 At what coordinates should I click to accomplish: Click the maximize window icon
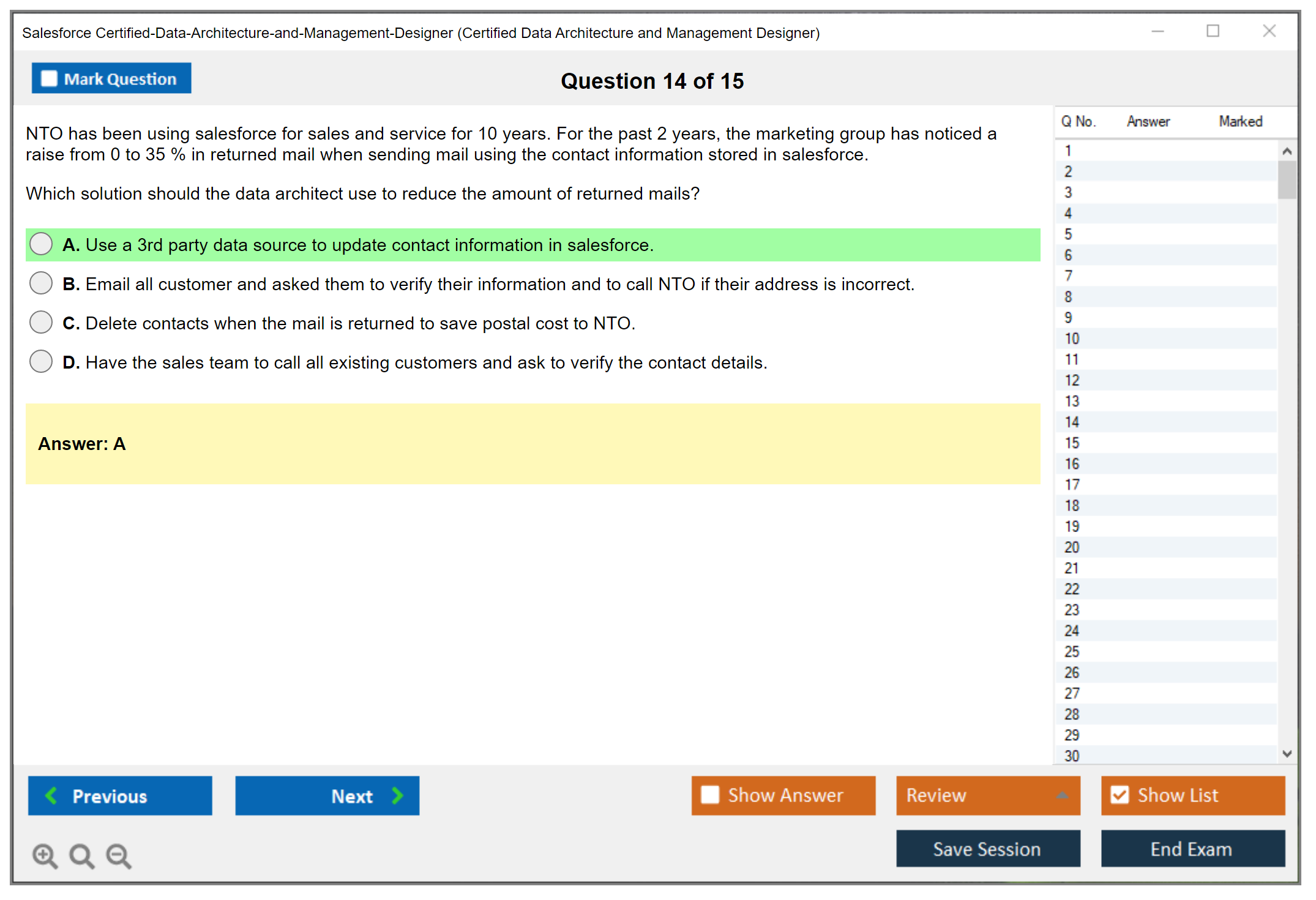(1213, 31)
